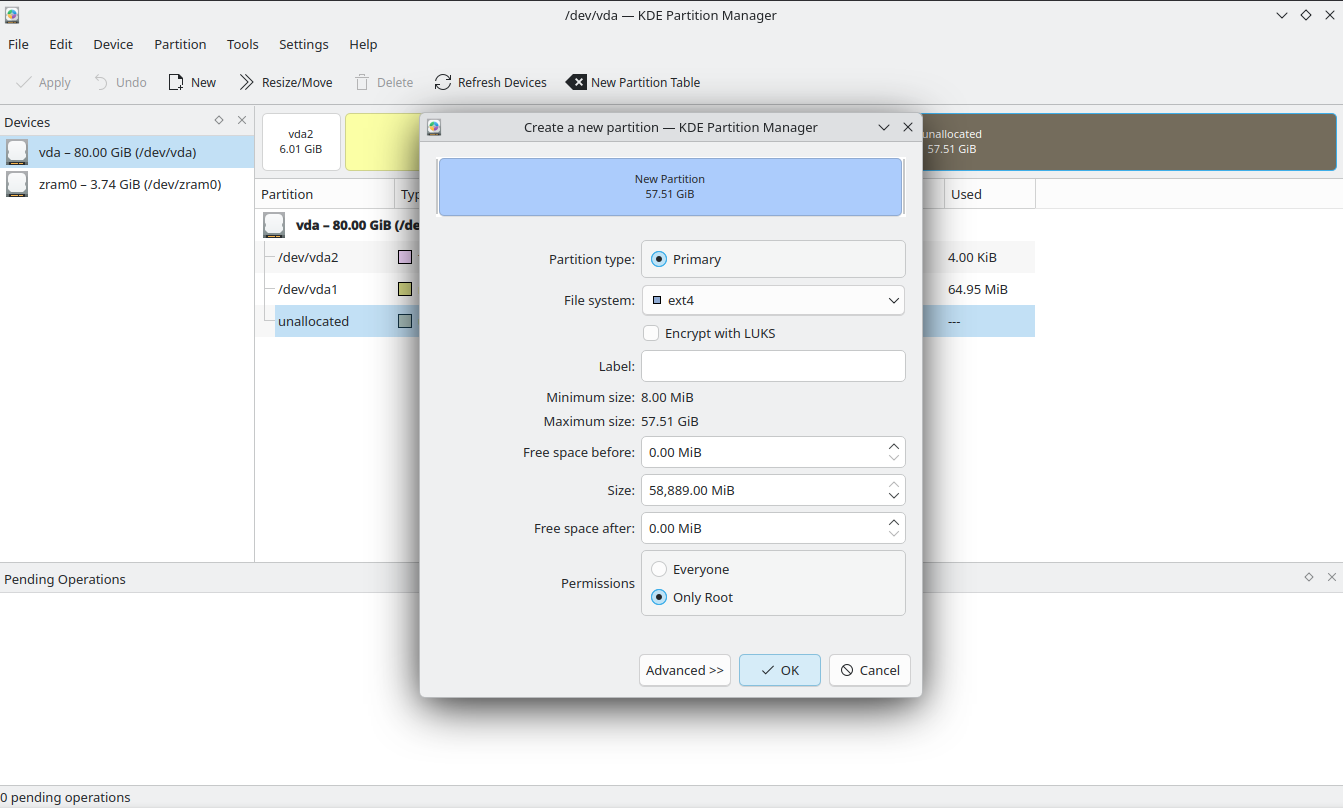The image size is (1343, 808).
Task: Float the Devices panel with diamond icon
Action: (x=219, y=120)
